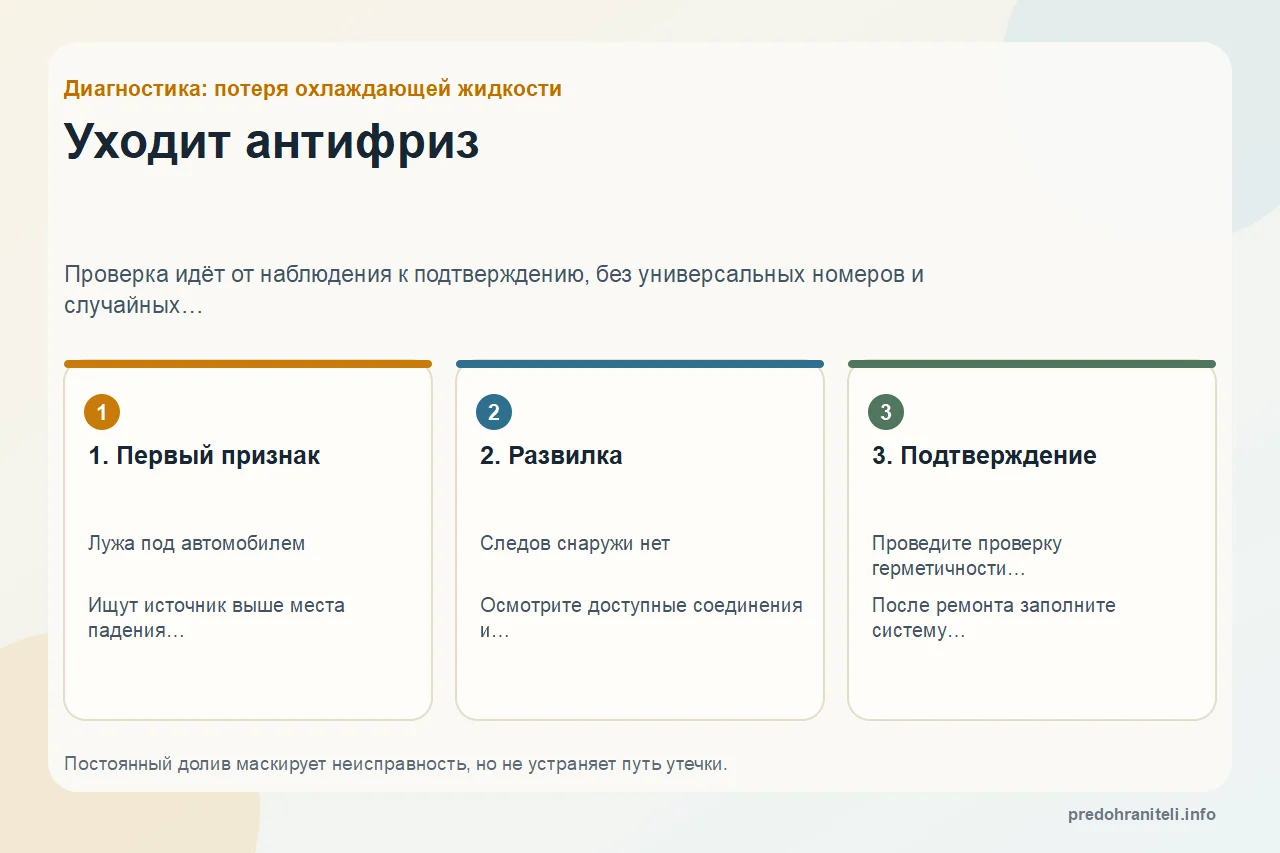The image size is (1280, 853).
Task: Select the heading "Уходит антифриз"
Action: point(272,142)
